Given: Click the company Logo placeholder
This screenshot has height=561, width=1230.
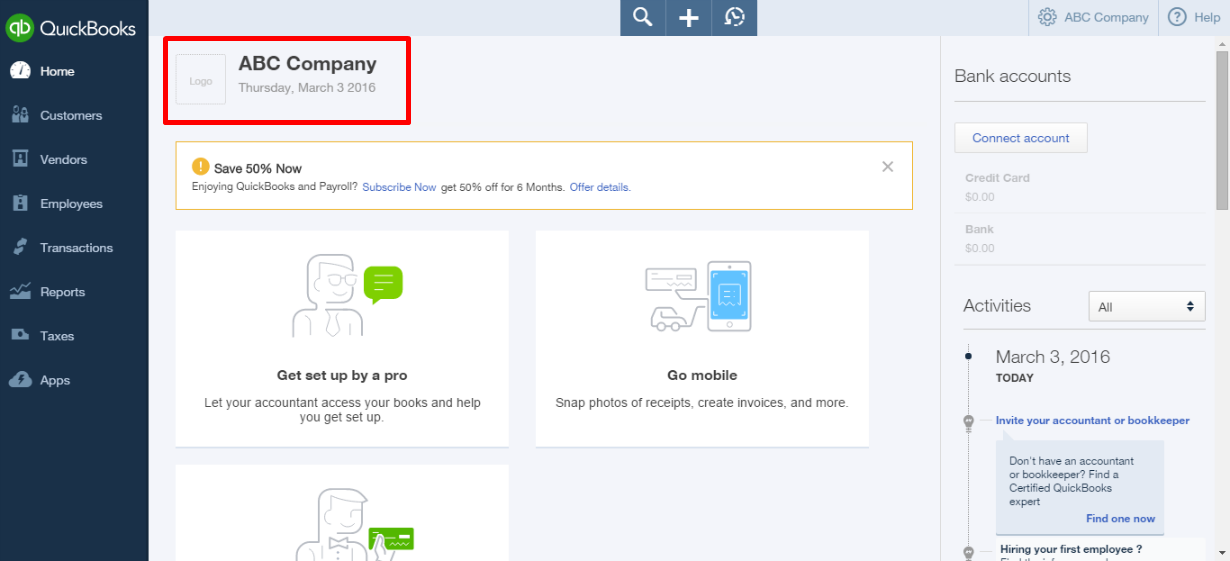Looking at the screenshot, I should click(x=201, y=80).
